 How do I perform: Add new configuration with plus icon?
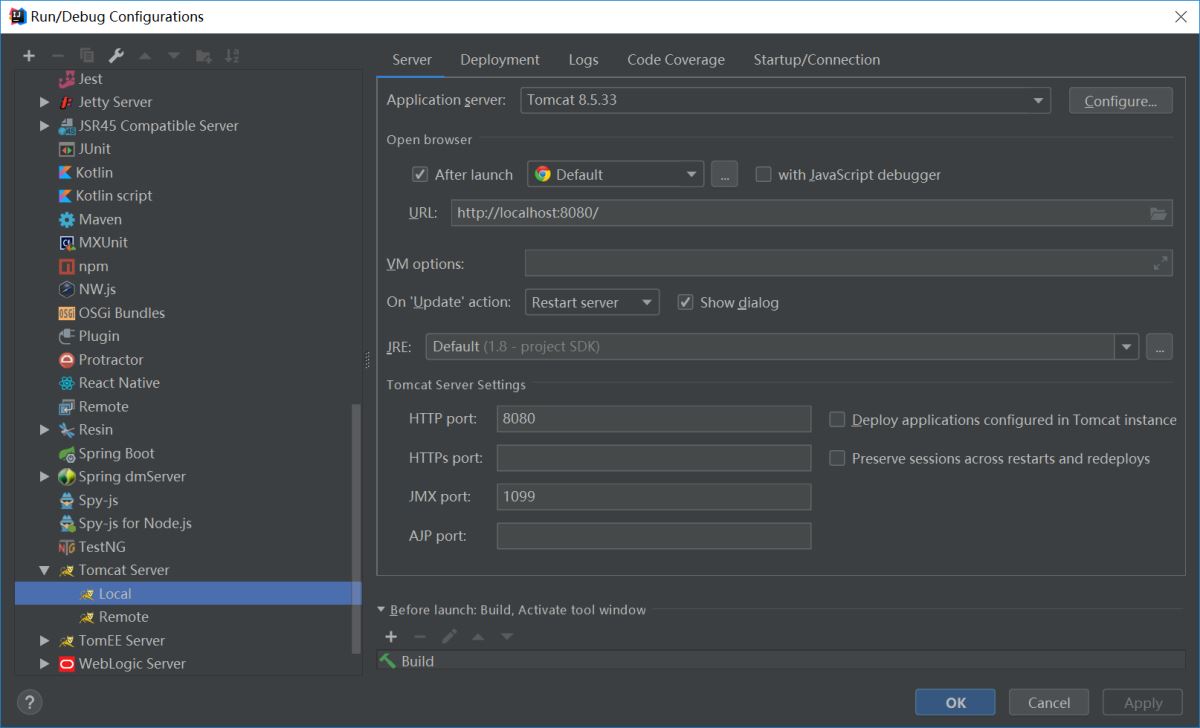tap(29, 56)
